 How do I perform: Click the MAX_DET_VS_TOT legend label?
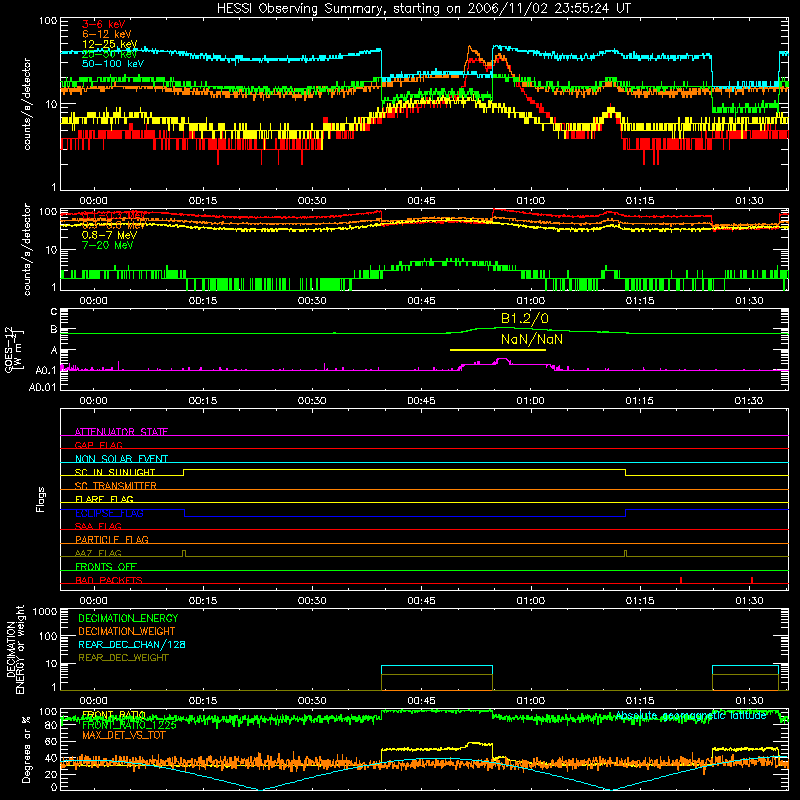(x=124, y=735)
